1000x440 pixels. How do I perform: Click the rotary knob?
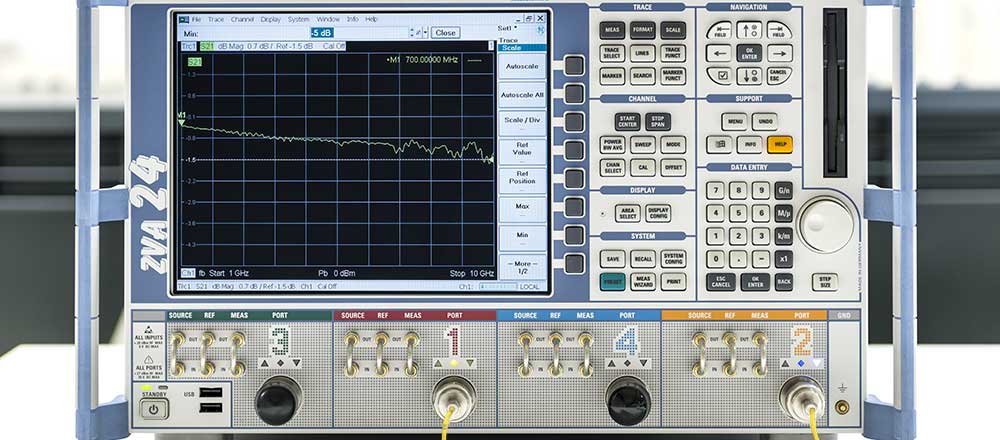(x=825, y=224)
